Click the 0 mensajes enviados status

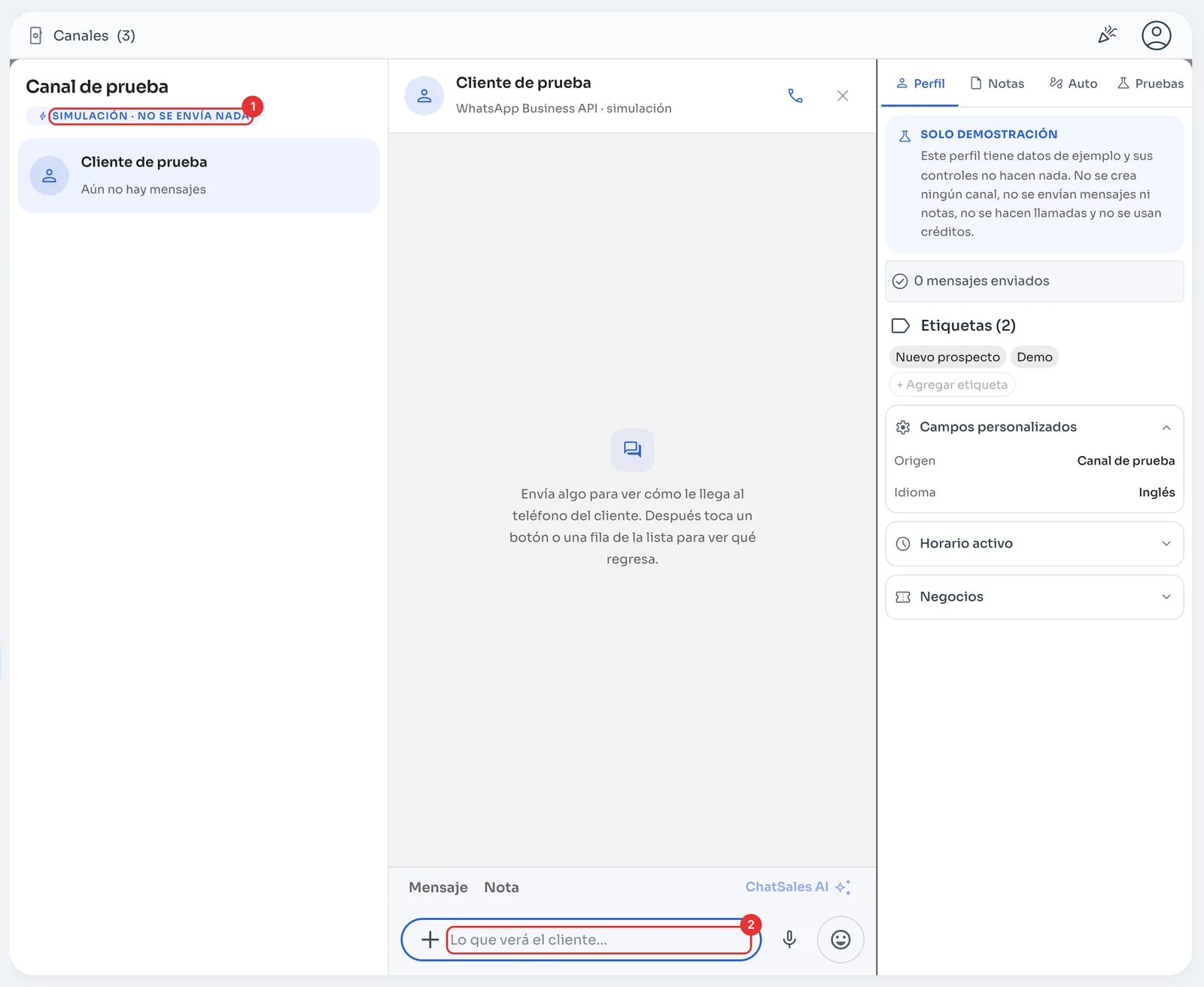tap(1034, 281)
